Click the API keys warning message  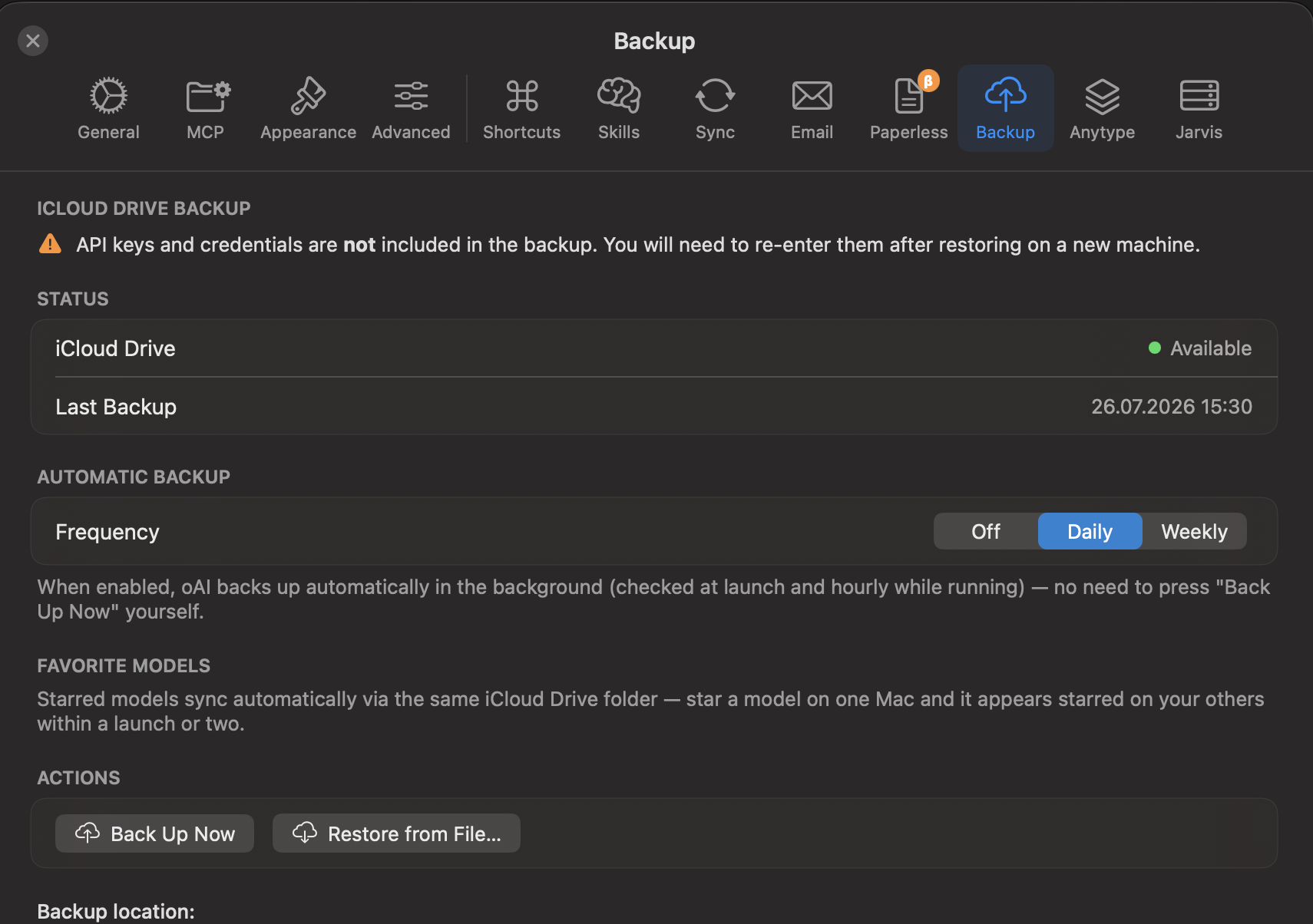pyautogui.click(x=637, y=245)
